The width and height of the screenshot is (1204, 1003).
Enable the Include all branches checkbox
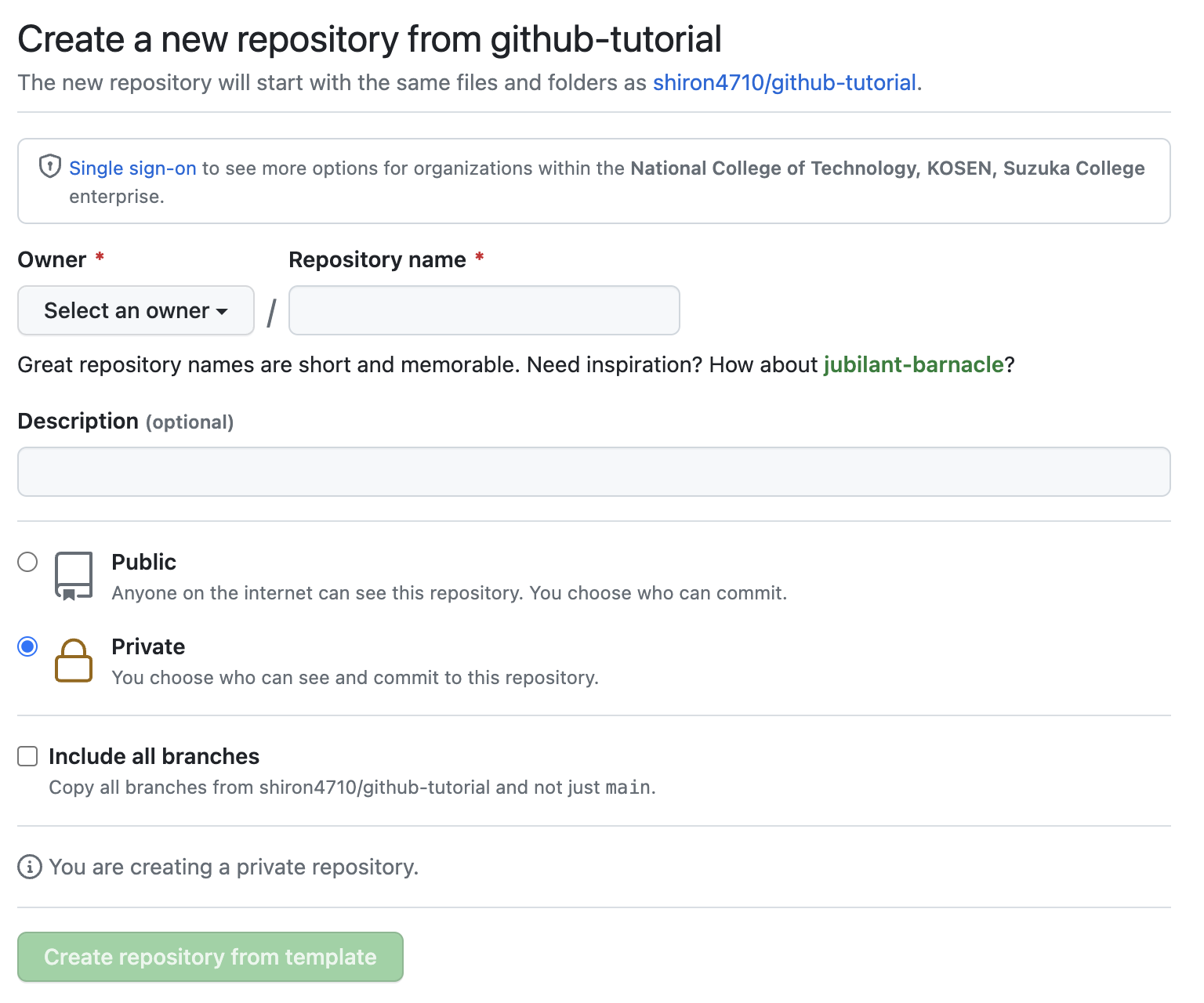[27, 756]
